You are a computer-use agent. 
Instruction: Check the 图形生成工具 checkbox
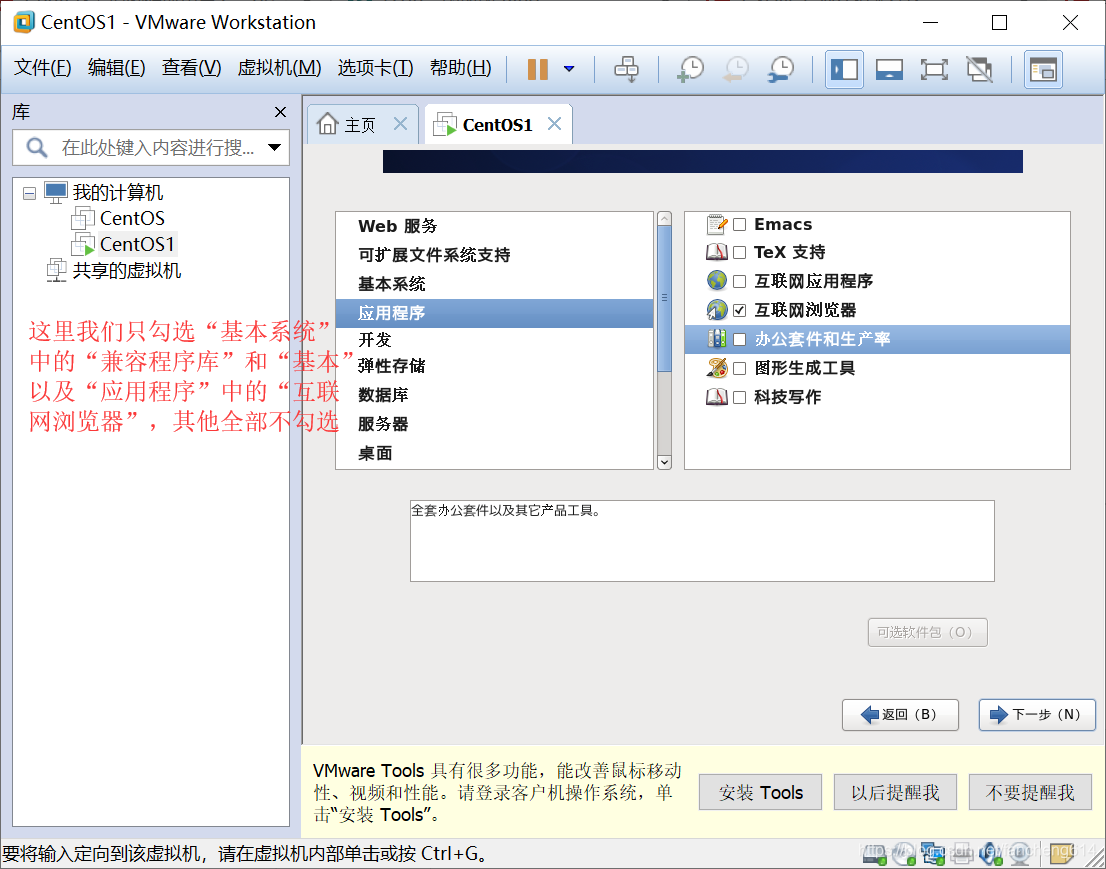click(739, 368)
